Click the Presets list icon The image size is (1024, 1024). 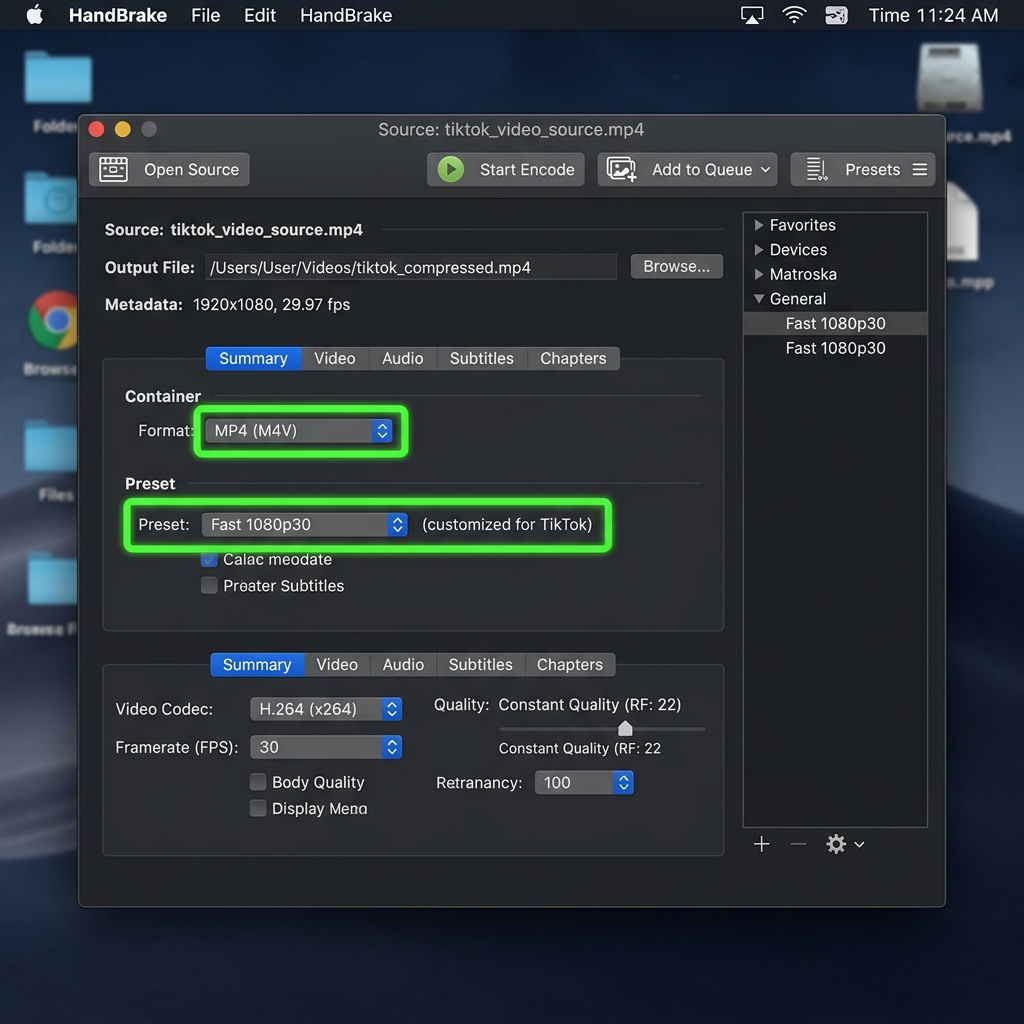(x=816, y=169)
